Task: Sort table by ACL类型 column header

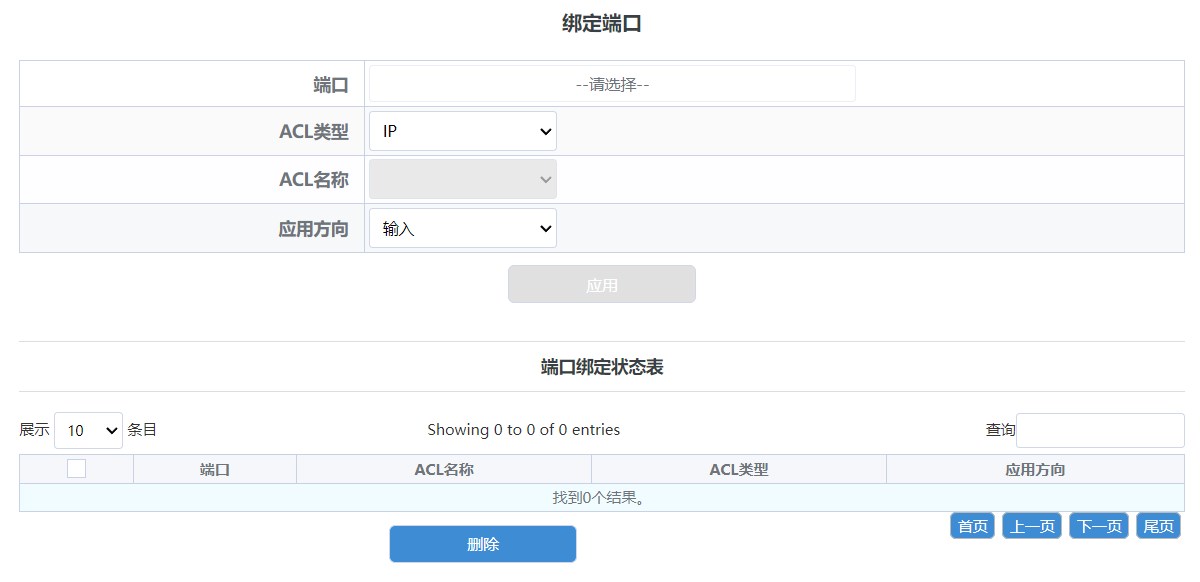Action: (739, 469)
